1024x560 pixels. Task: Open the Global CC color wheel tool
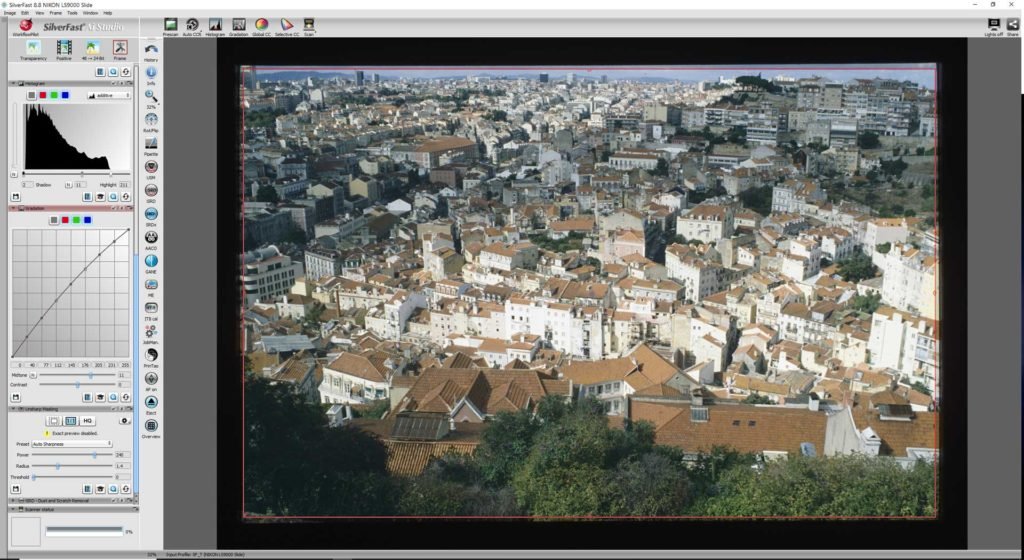click(x=261, y=25)
